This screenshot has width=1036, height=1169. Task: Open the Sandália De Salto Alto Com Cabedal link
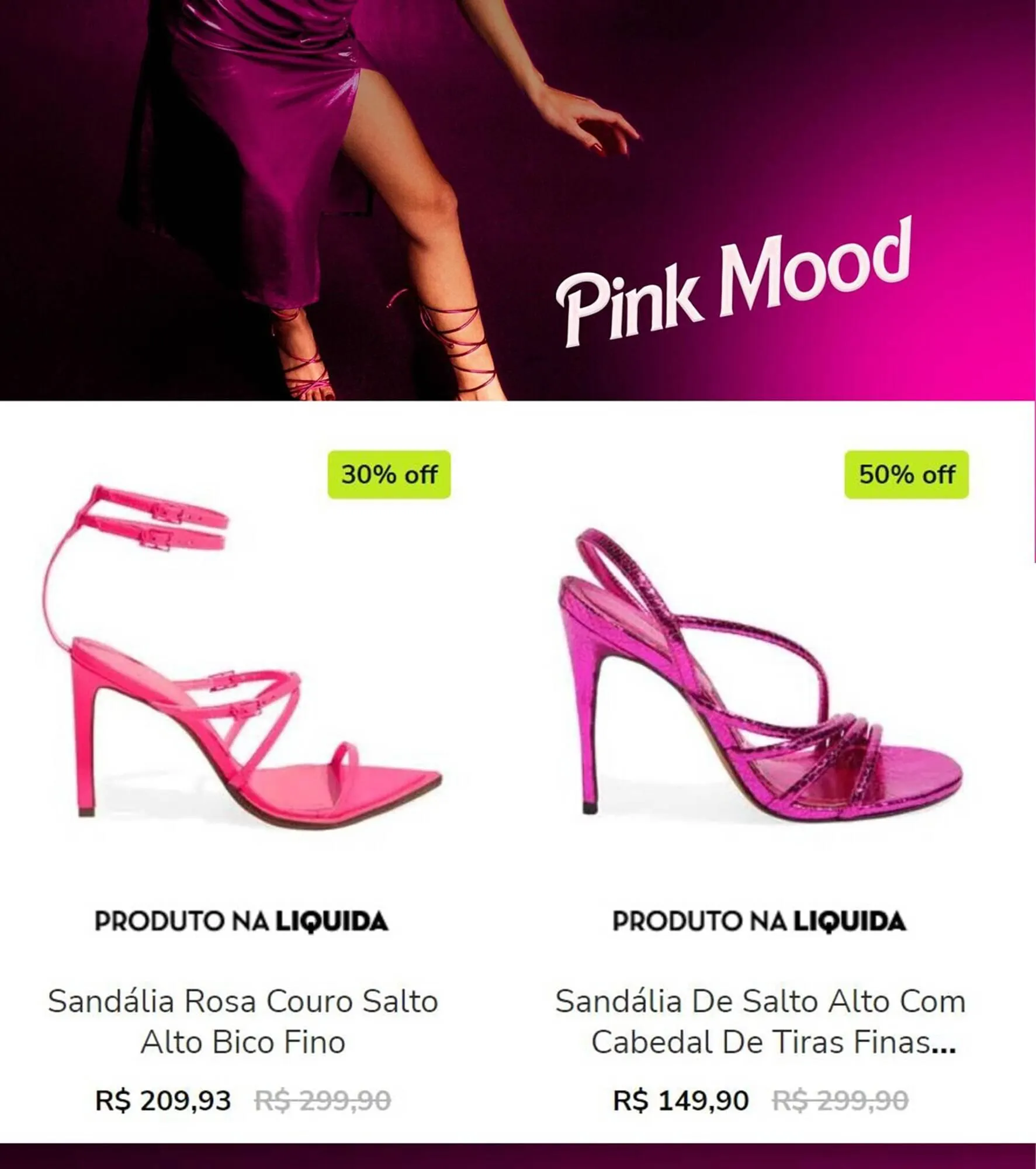click(760, 1021)
